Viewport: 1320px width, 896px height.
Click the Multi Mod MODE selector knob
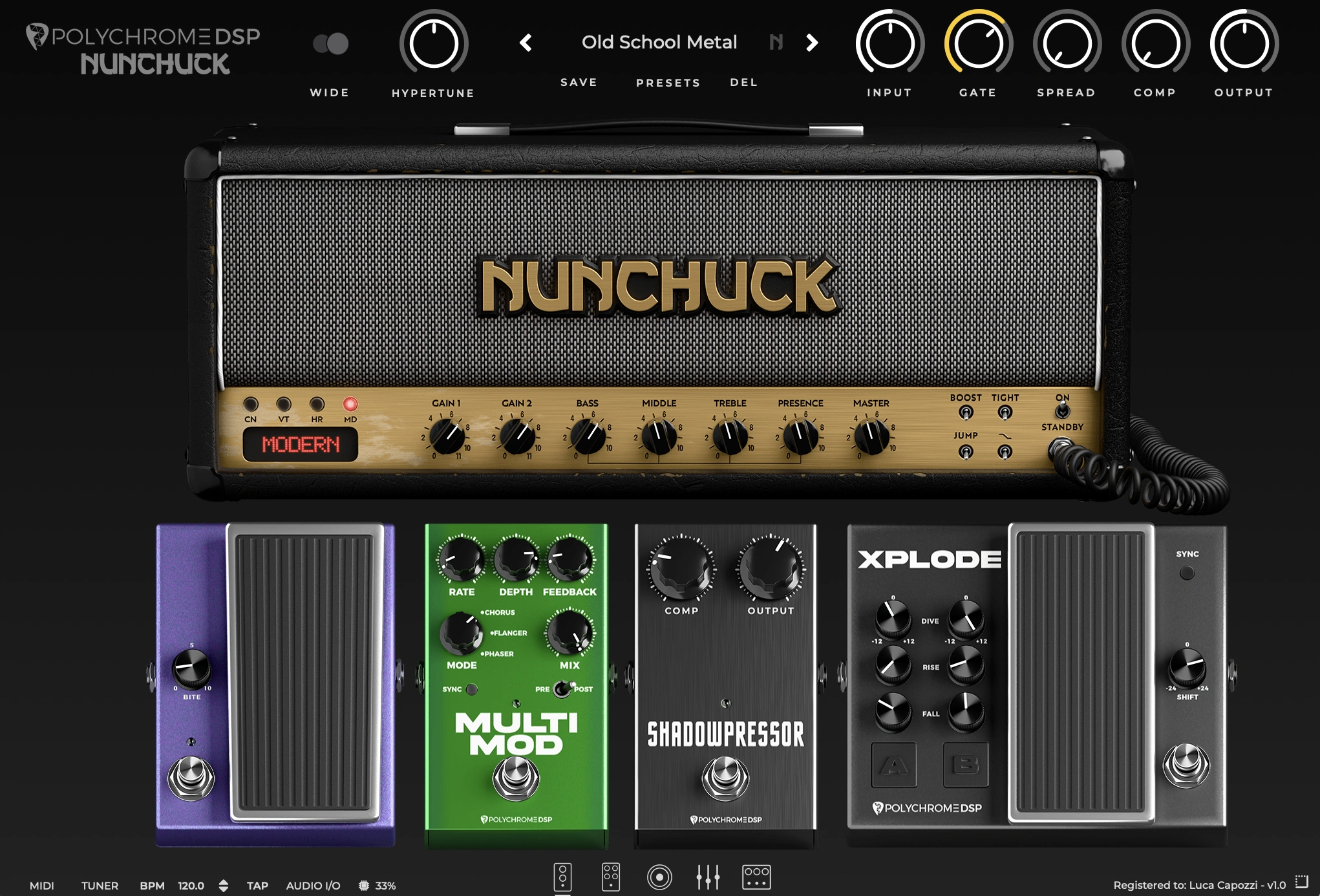coord(461,633)
